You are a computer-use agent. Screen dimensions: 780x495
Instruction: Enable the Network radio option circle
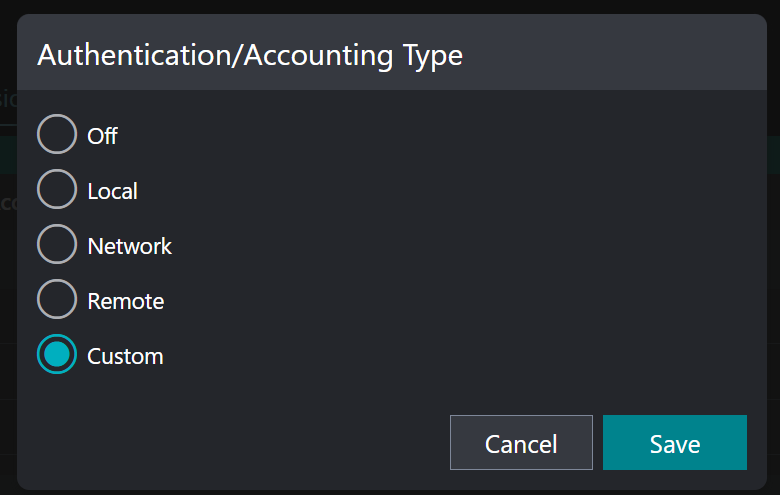(x=57, y=245)
